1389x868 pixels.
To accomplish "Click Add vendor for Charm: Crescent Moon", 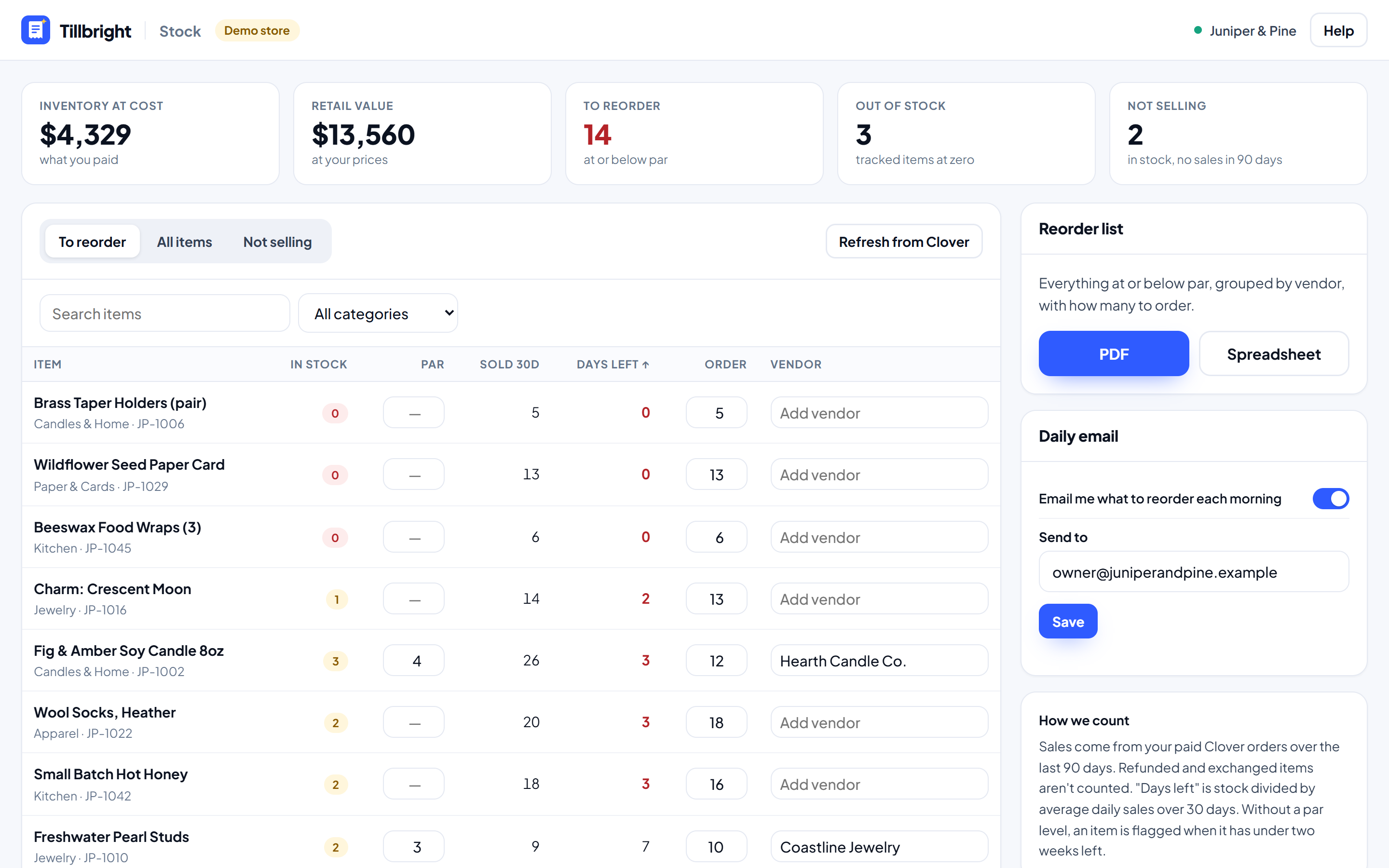I will click(879, 599).
